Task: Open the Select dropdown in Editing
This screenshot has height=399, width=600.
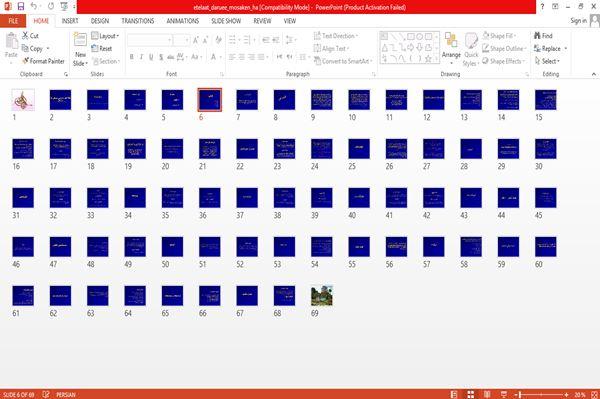Action: click(547, 61)
